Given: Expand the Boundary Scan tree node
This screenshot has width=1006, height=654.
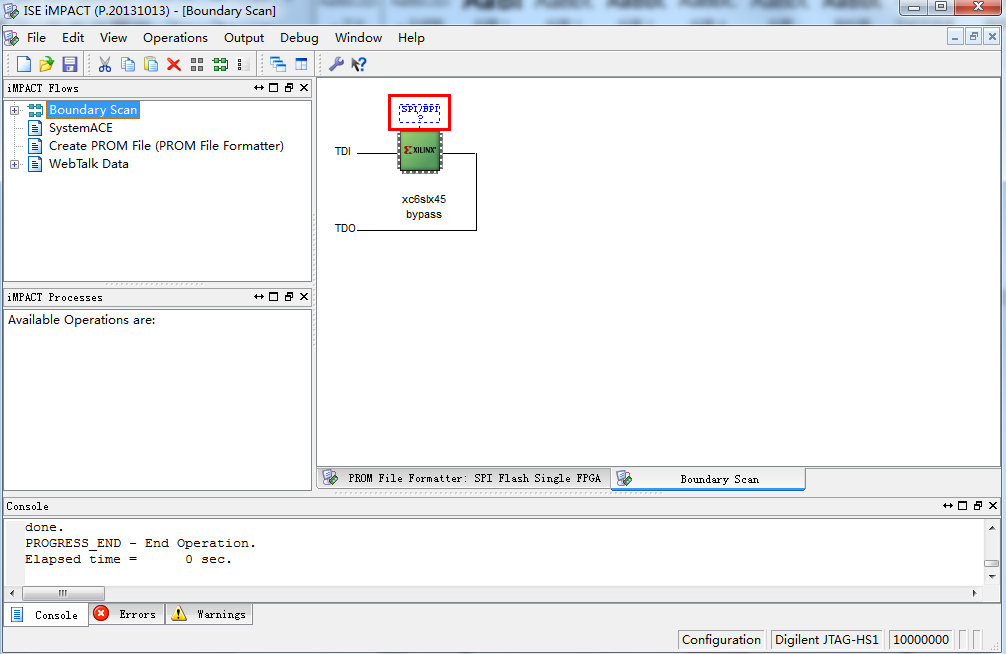Looking at the screenshot, I should click(14, 110).
